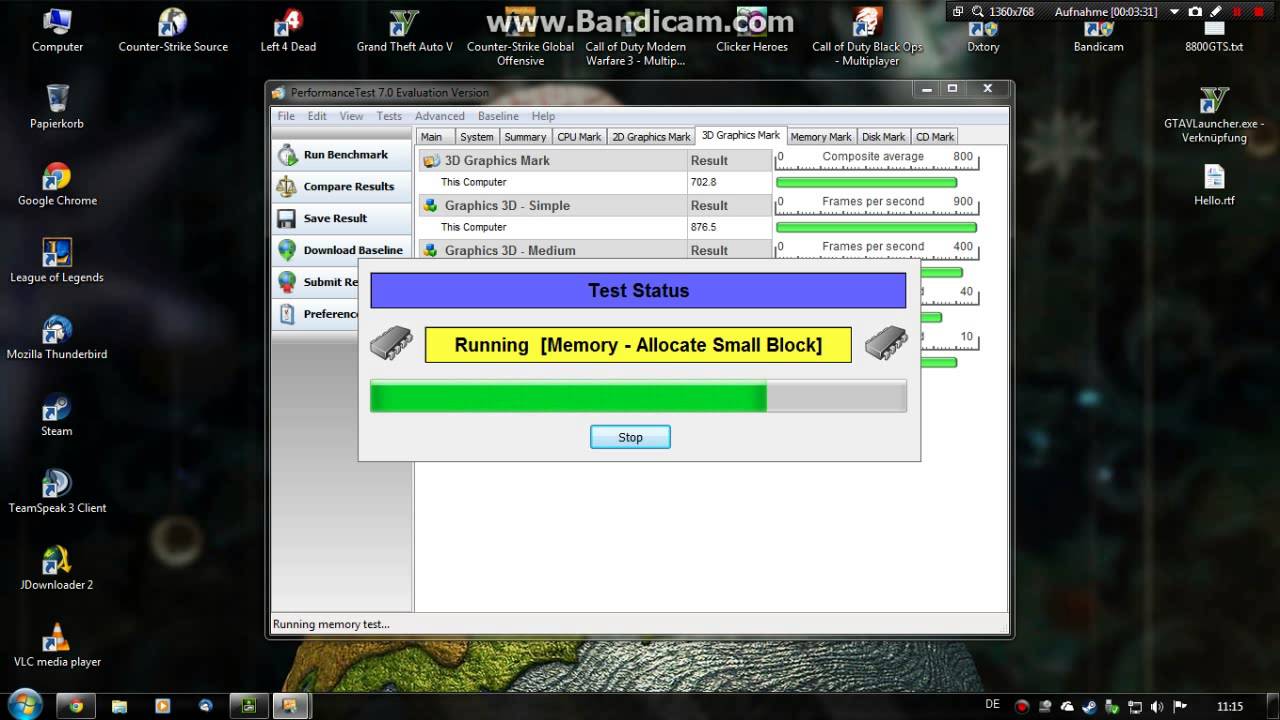1280x720 pixels.
Task: Select the Google Chrome desktop icon
Action: 57,176
